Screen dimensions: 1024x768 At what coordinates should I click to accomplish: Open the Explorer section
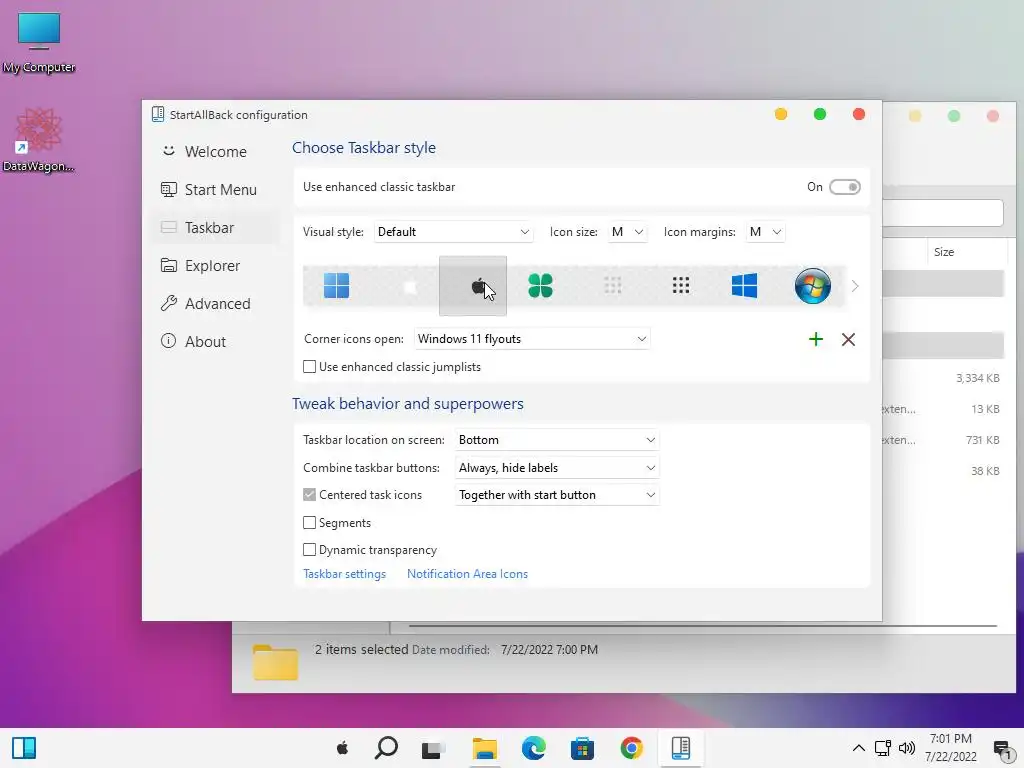point(216,266)
